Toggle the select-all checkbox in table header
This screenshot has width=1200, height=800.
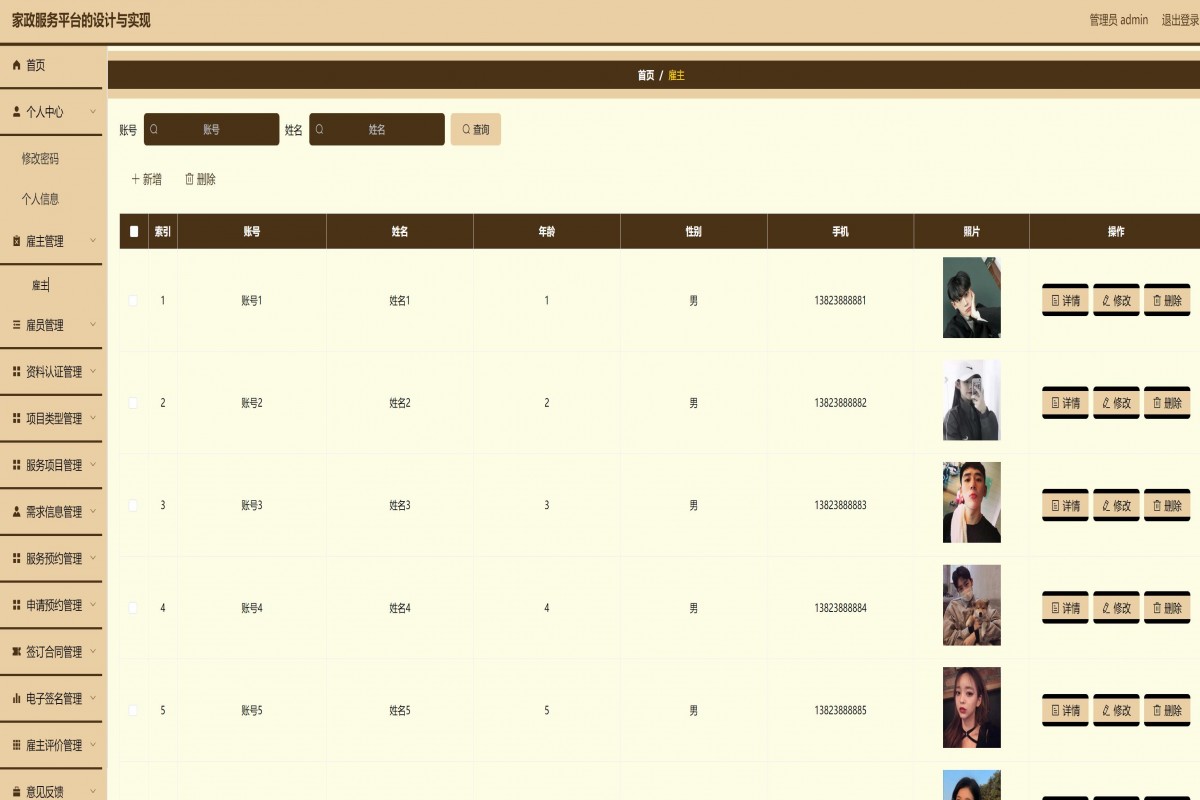(x=134, y=231)
